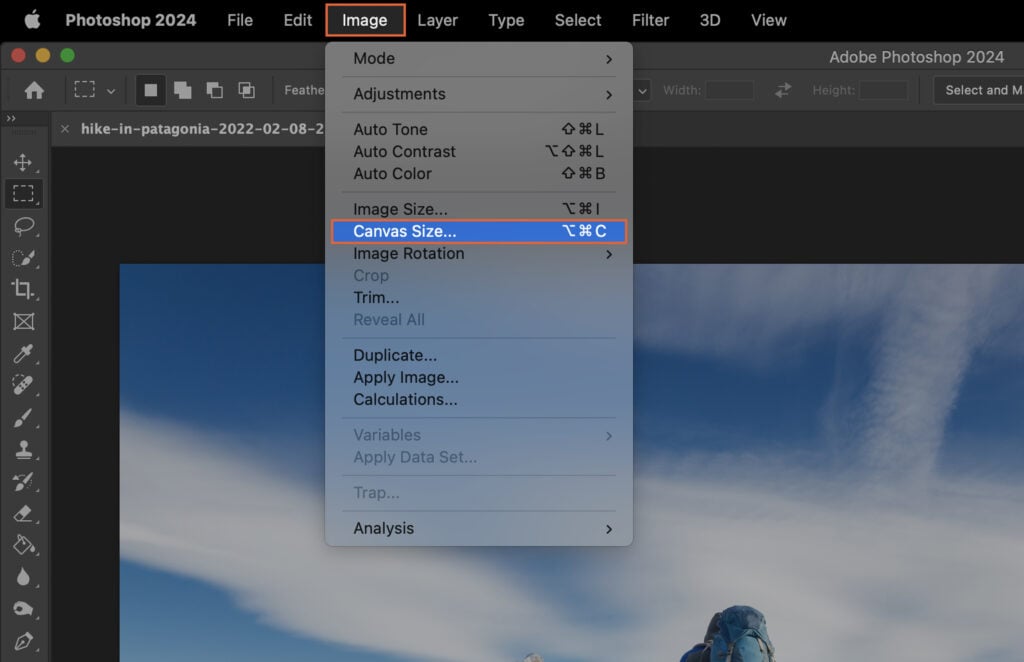Enable Subtract from selection mode
Image resolution: width=1024 pixels, height=662 pixels.
[215, 90]
